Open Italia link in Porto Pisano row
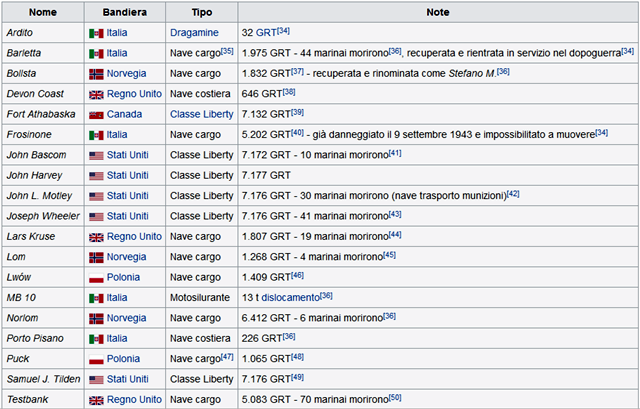 [x=117, y=338]
